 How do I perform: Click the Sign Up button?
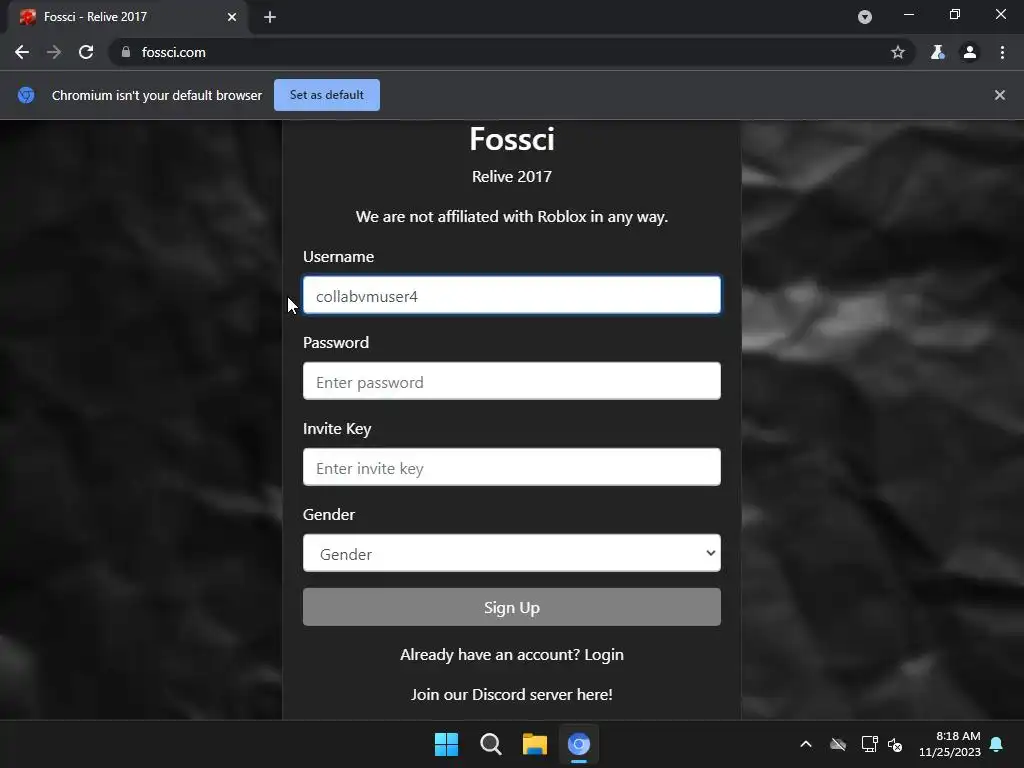511,607
